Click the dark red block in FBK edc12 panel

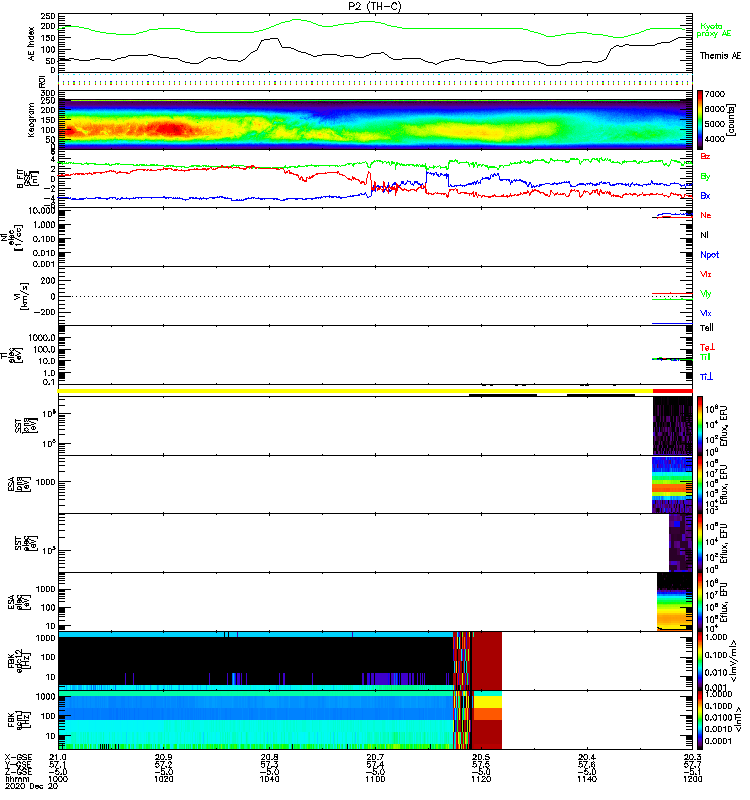pos(487,661)
